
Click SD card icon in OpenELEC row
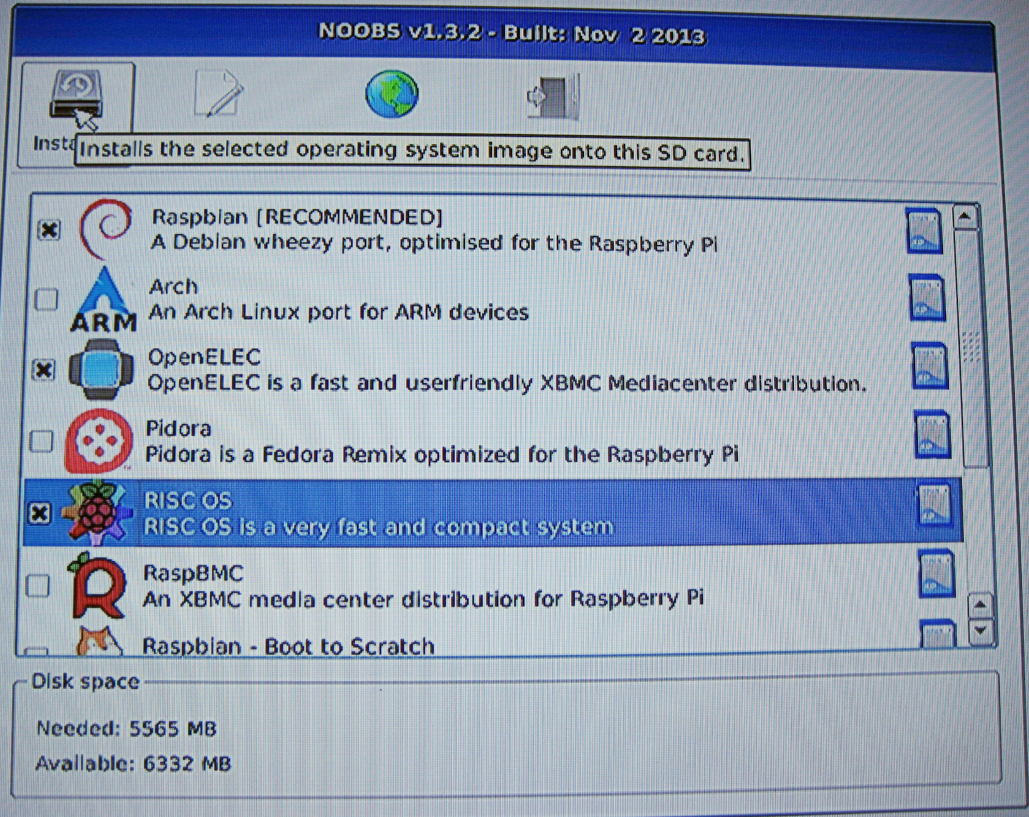(930, 366)
